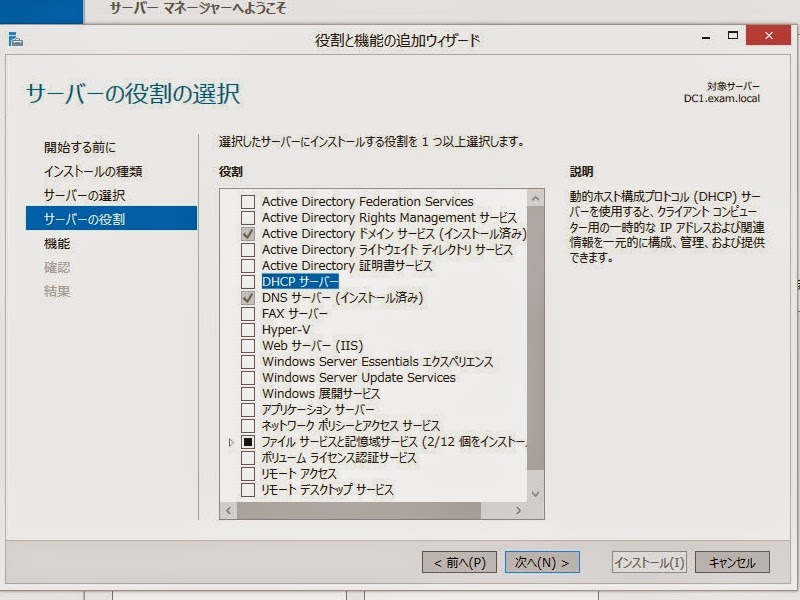Check アプリケーション サーバー checkbox
The image size is (800, 600).
pyautogui.click(x=248, y=410)
